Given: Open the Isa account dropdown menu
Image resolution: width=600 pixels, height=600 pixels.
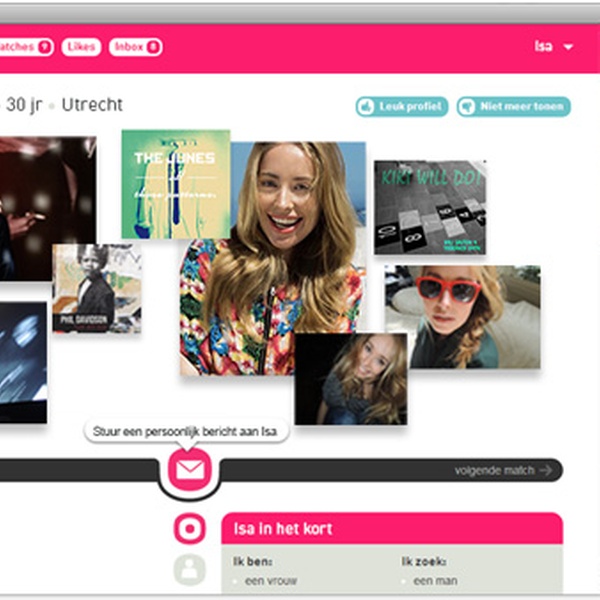Looking at the screenshot, I should pyautogui.click(x=554, y=47).
